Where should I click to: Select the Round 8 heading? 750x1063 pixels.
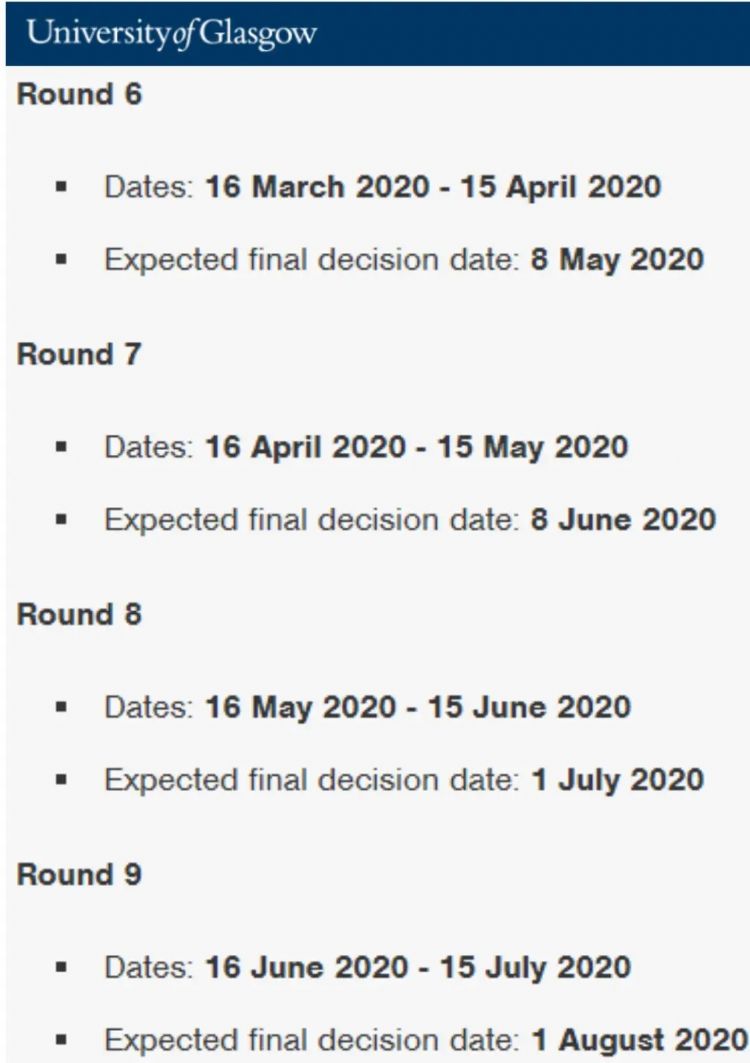point(79,614)
